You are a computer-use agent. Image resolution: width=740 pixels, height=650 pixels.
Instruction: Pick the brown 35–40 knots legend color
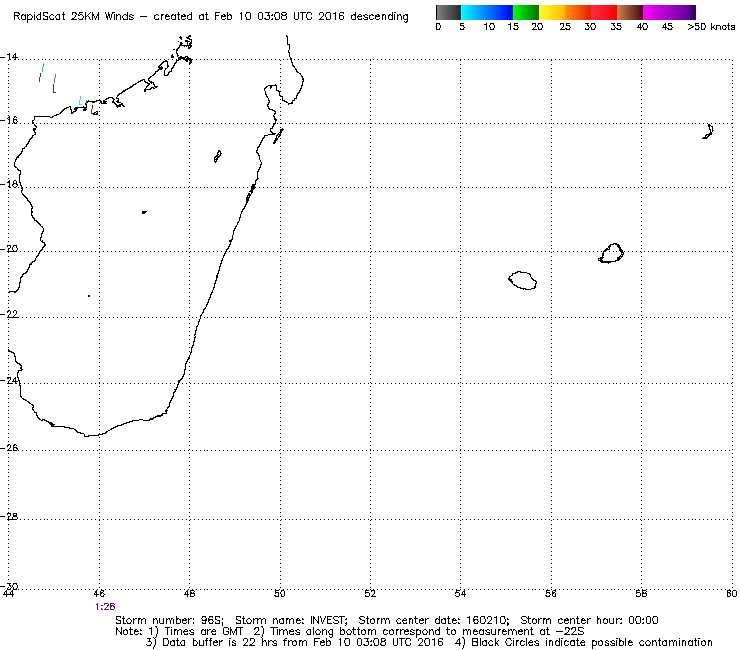630,12
